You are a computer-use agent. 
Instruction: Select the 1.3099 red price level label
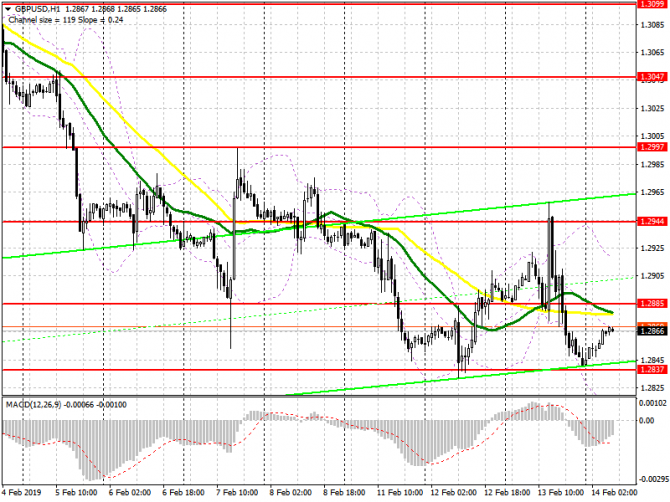click(652, 4)
